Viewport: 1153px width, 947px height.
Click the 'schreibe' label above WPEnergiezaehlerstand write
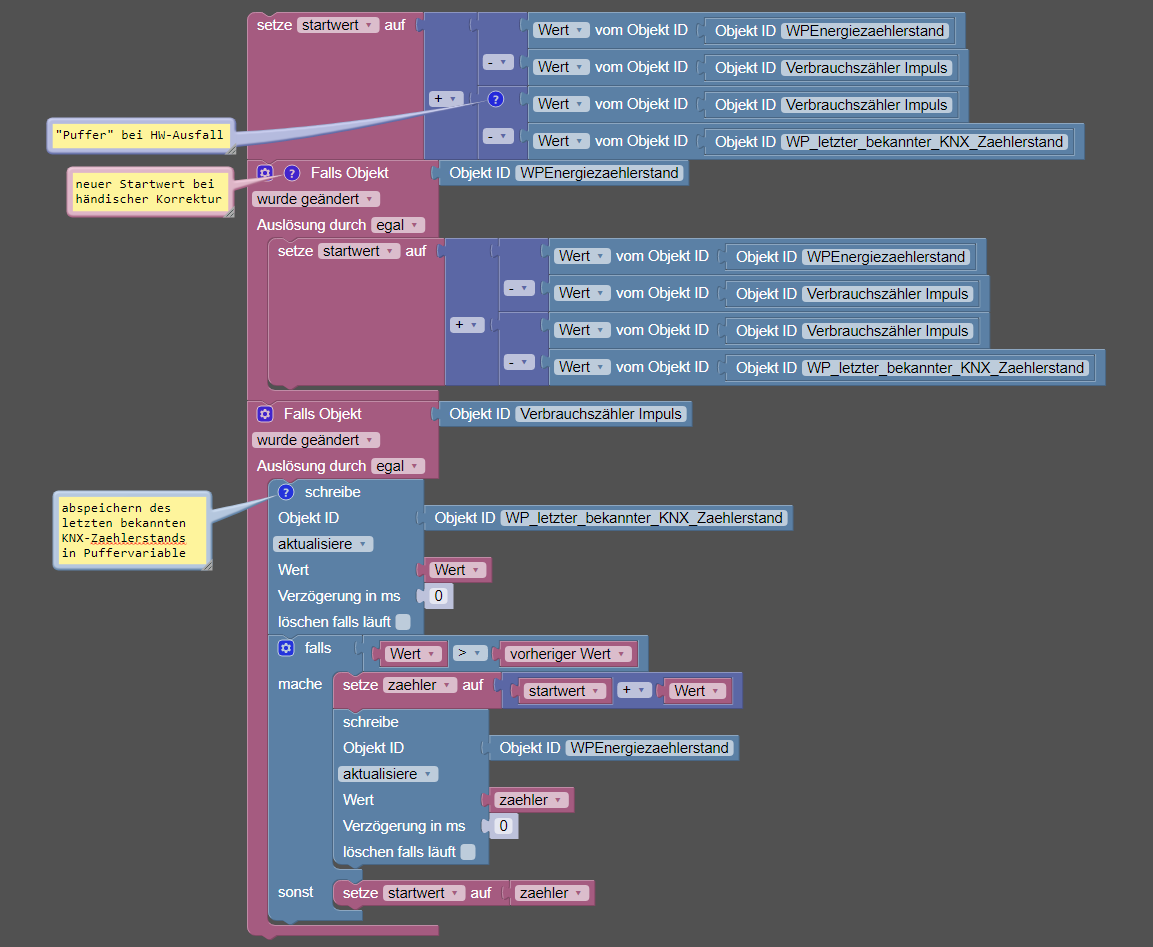(x=371, y=722)
